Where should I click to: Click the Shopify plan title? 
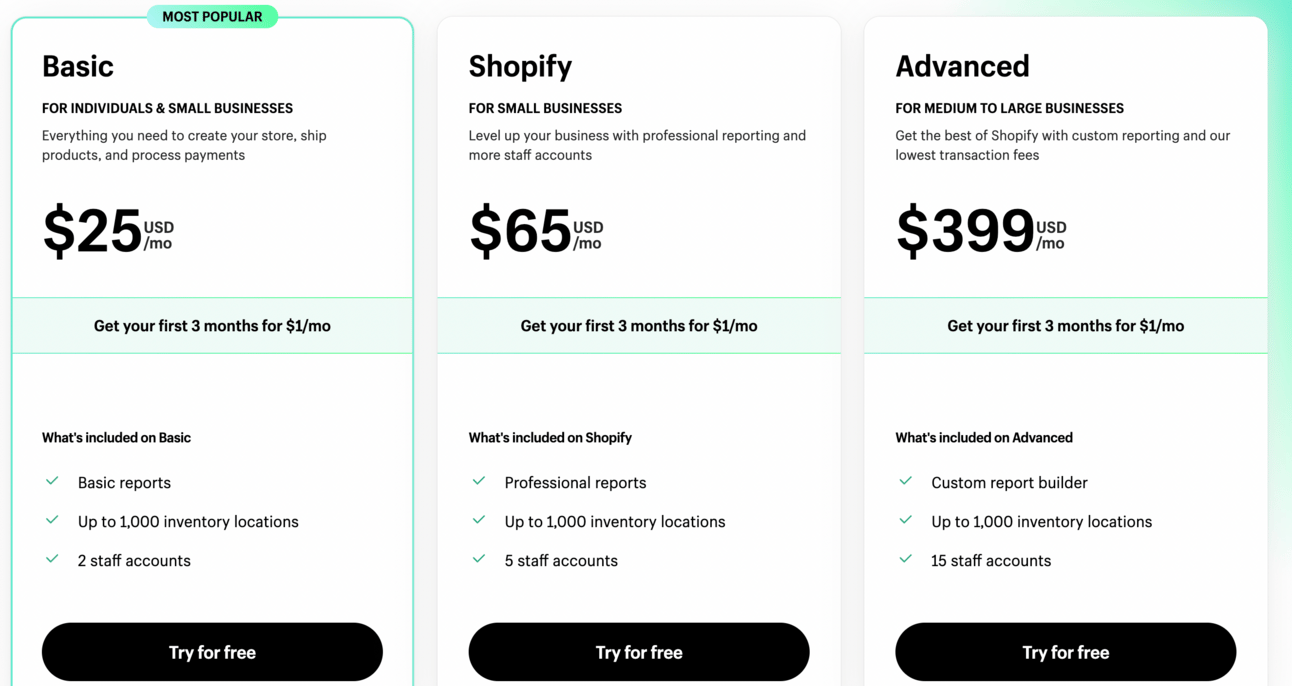click(x=520, y=66)
